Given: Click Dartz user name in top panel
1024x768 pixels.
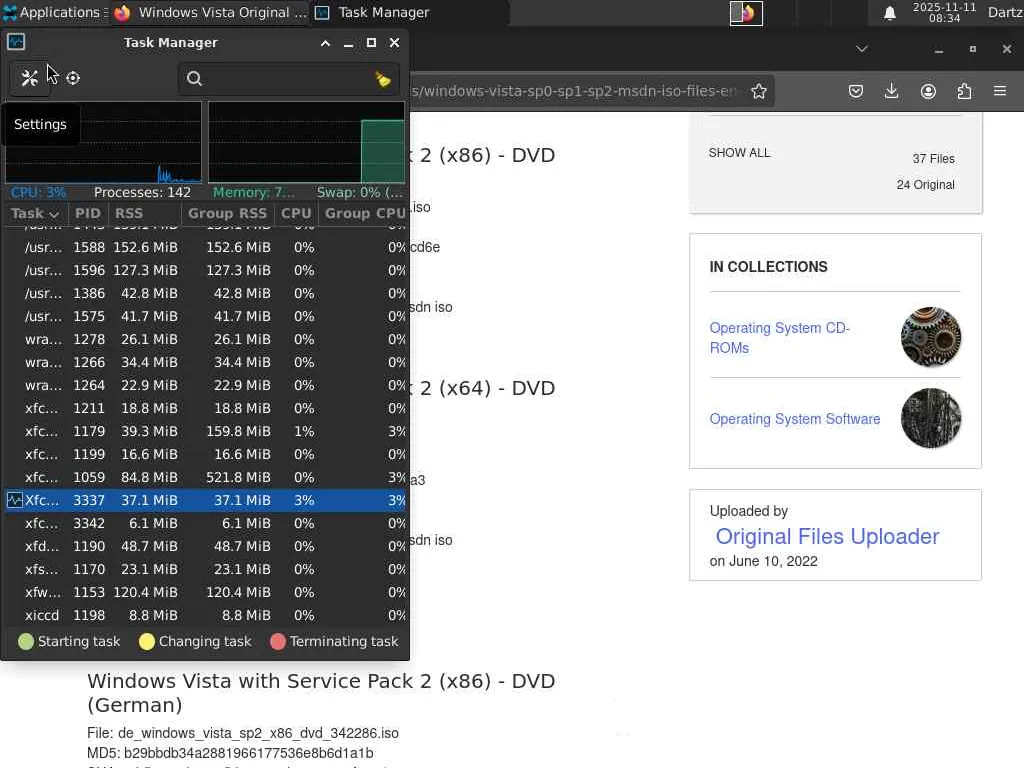Looking at the screenshot, I should point(1005,12).
